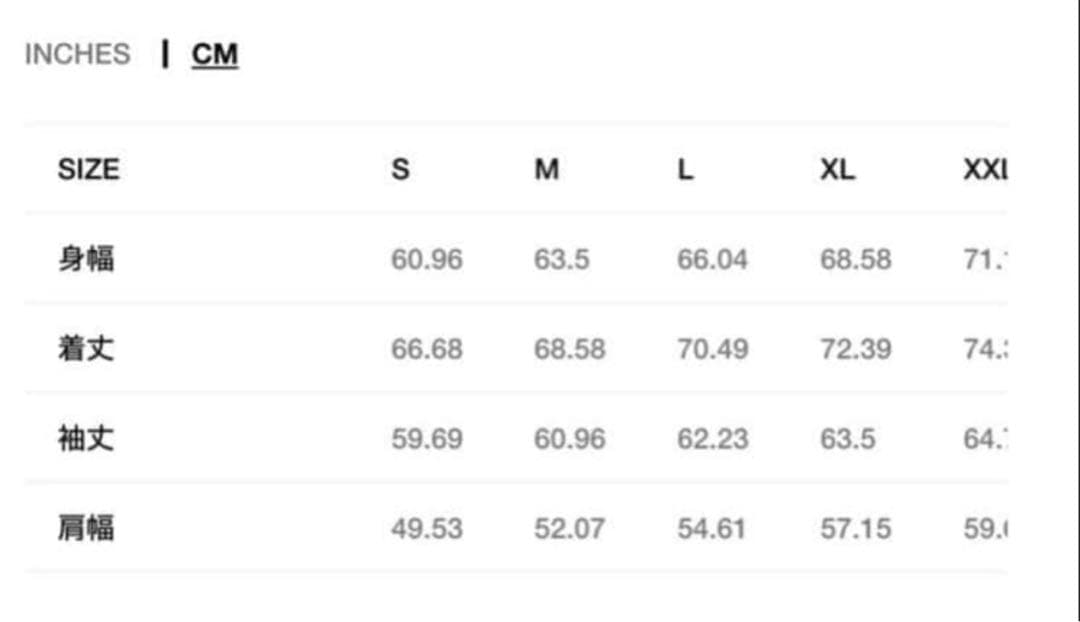
Task: Switch units to INCHES
Action: (77, 54)
